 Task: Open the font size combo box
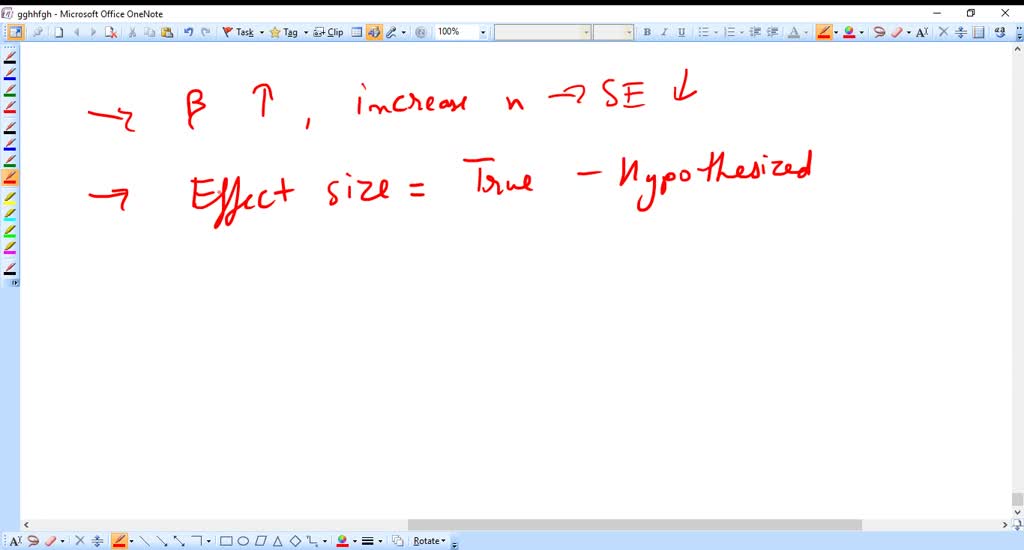pyautogui.click(x=613, y=32)
